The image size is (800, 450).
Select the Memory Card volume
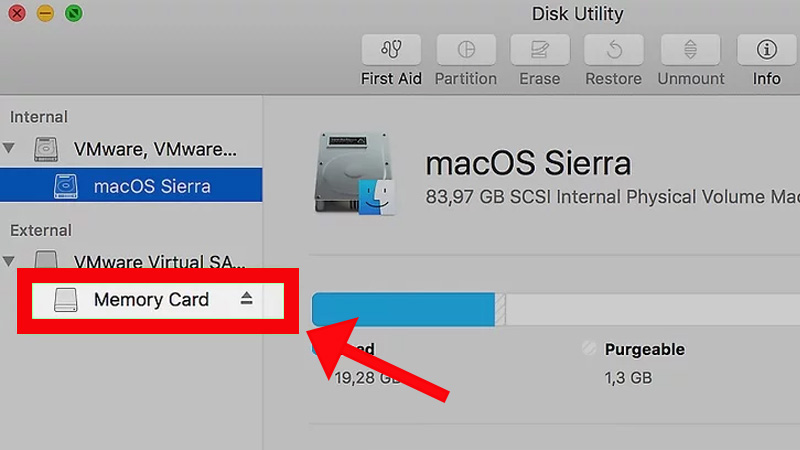tap(151, 299)
